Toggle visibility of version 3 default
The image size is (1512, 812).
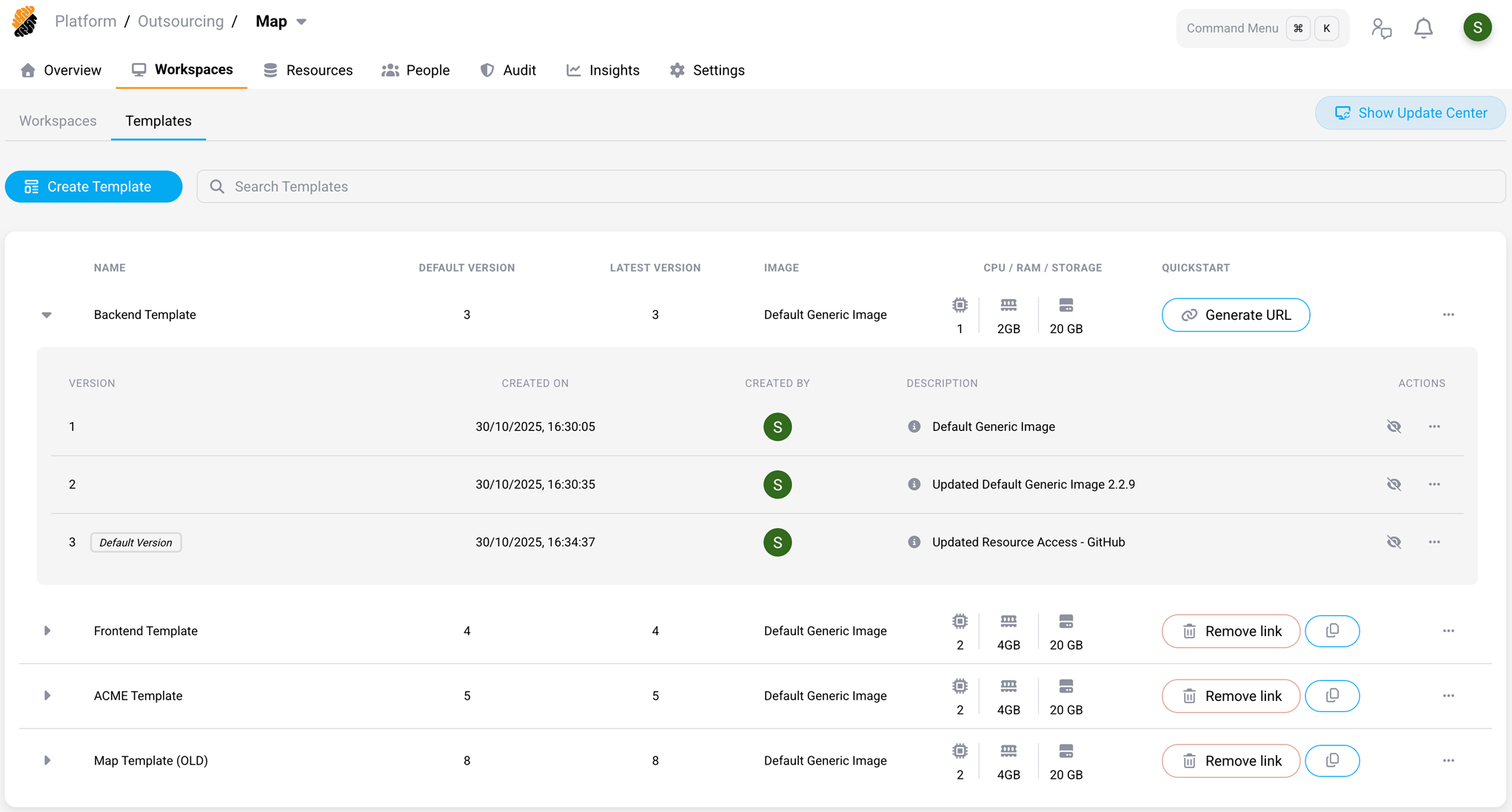(x=1394, y=542)
